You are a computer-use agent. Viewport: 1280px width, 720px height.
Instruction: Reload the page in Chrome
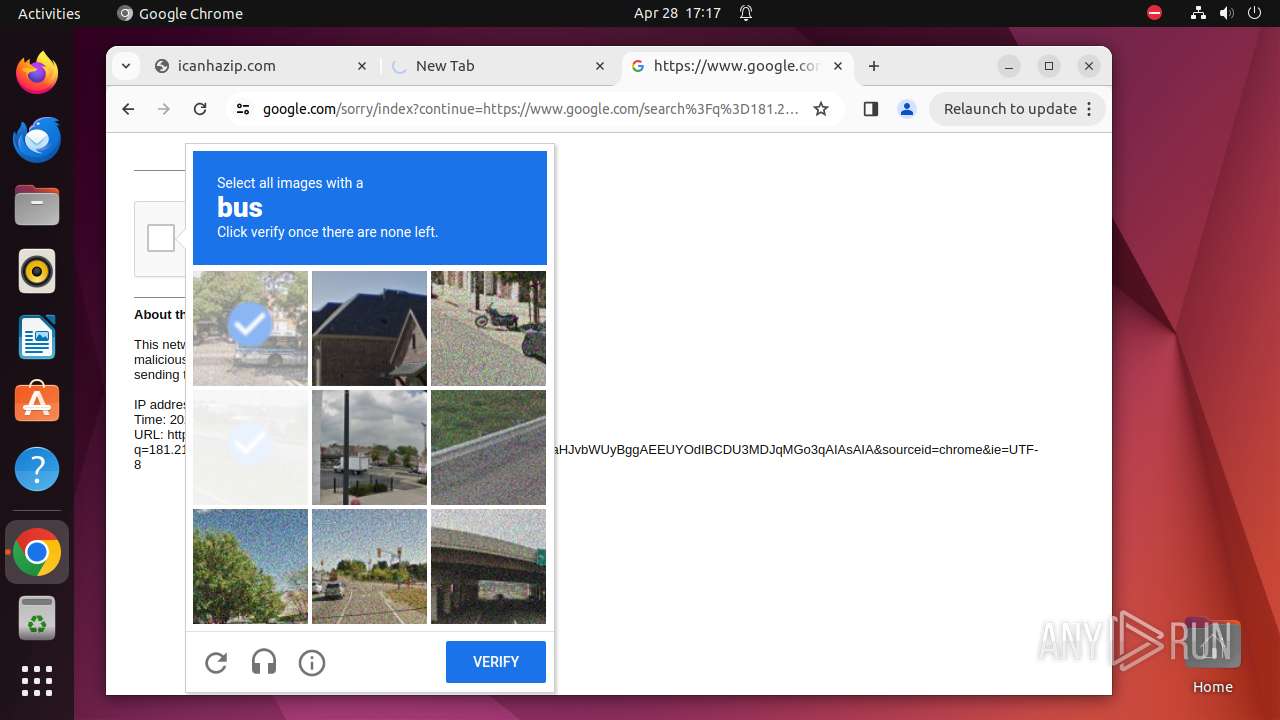[x=200, y=109]
